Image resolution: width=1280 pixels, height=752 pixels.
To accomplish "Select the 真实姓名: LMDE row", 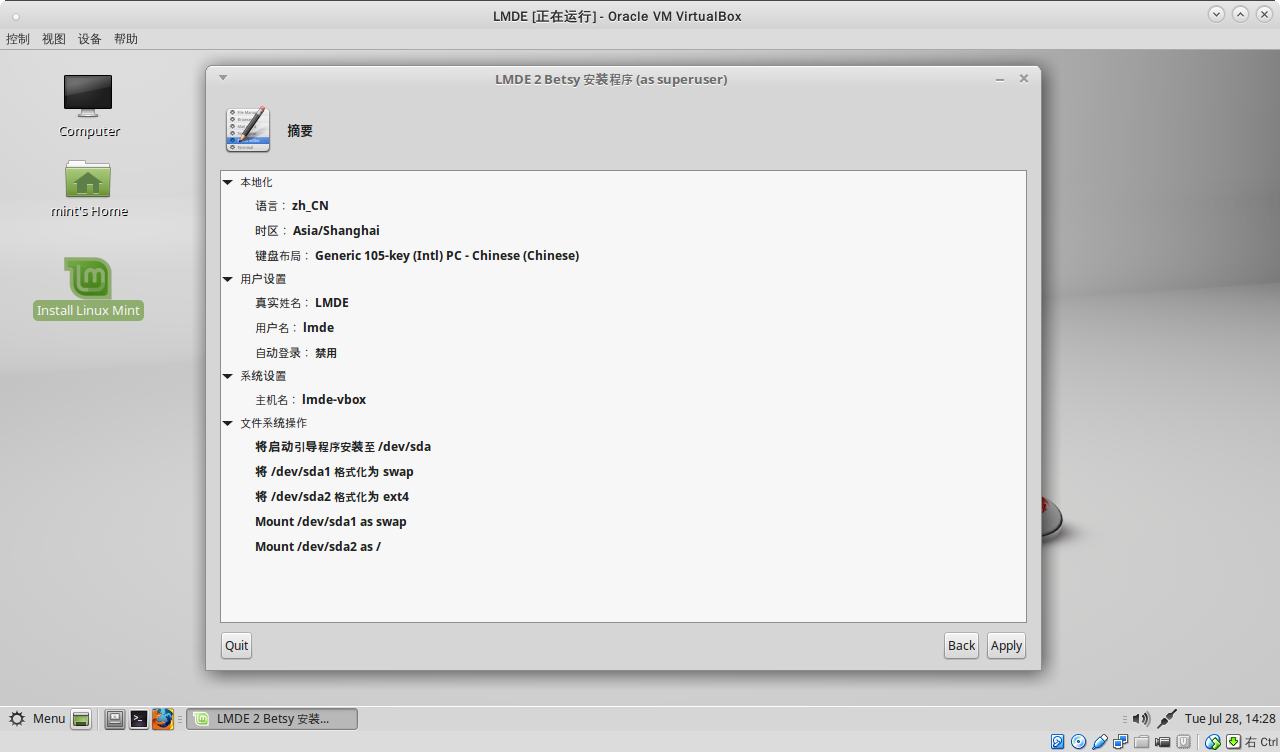I will pos(624,303).
